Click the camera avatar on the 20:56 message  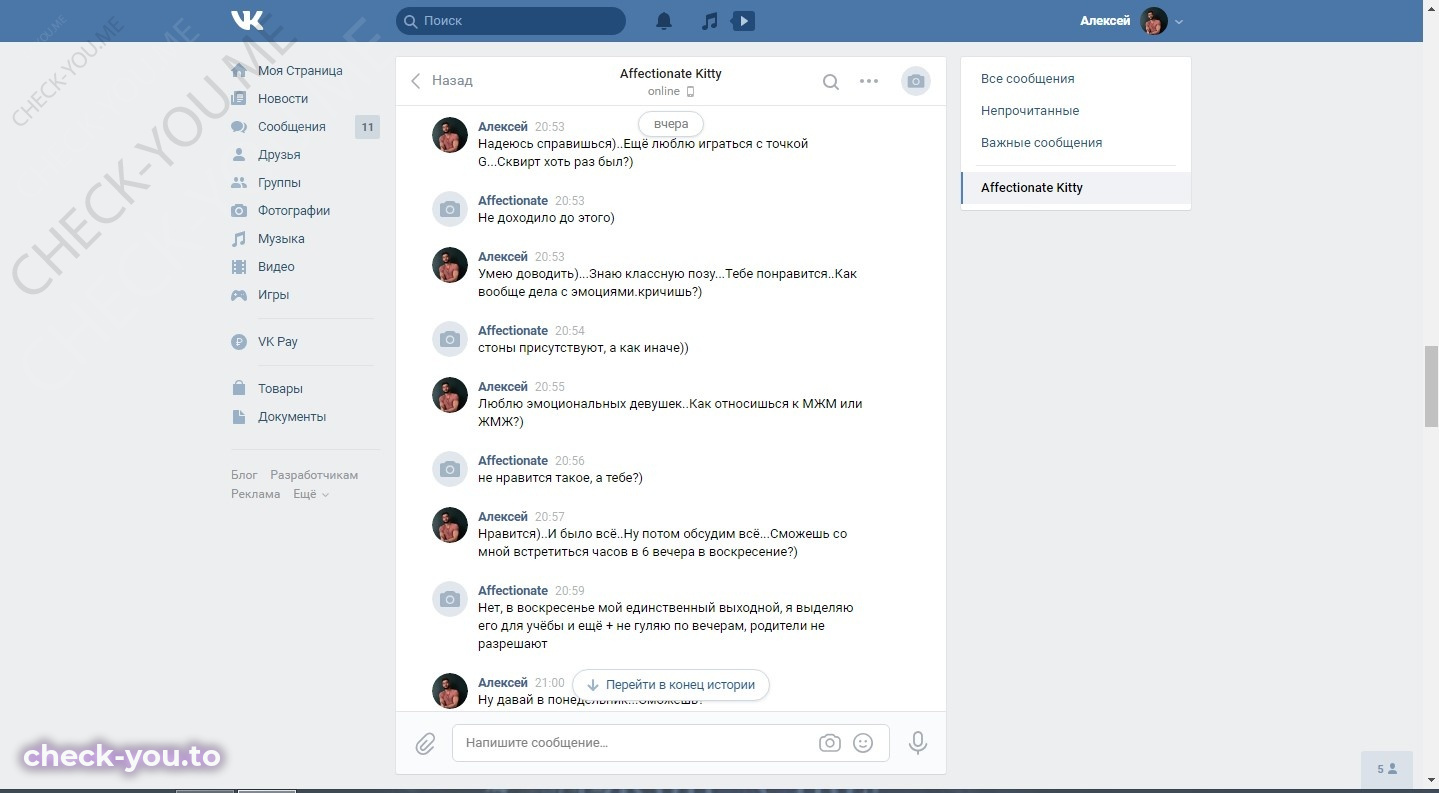pos(450,469)
